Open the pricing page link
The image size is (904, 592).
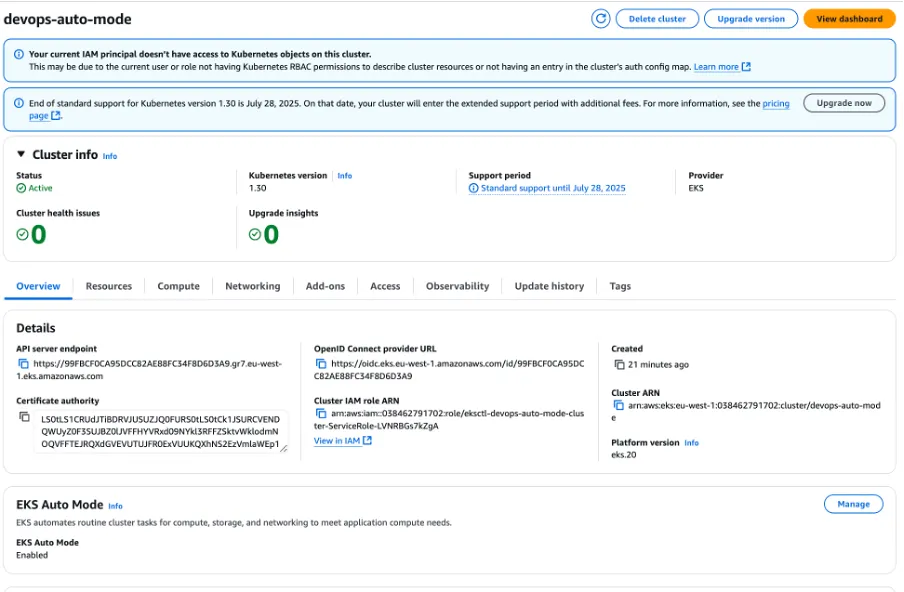click(776, 103)
